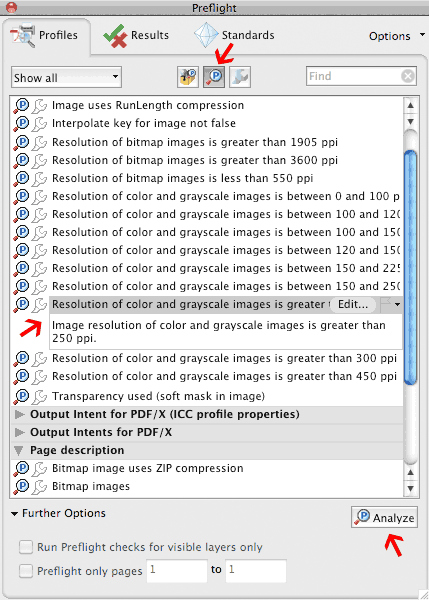Click check icon for less than 550 ppi
Screen dimensions: 429x600
click(21, 178)
